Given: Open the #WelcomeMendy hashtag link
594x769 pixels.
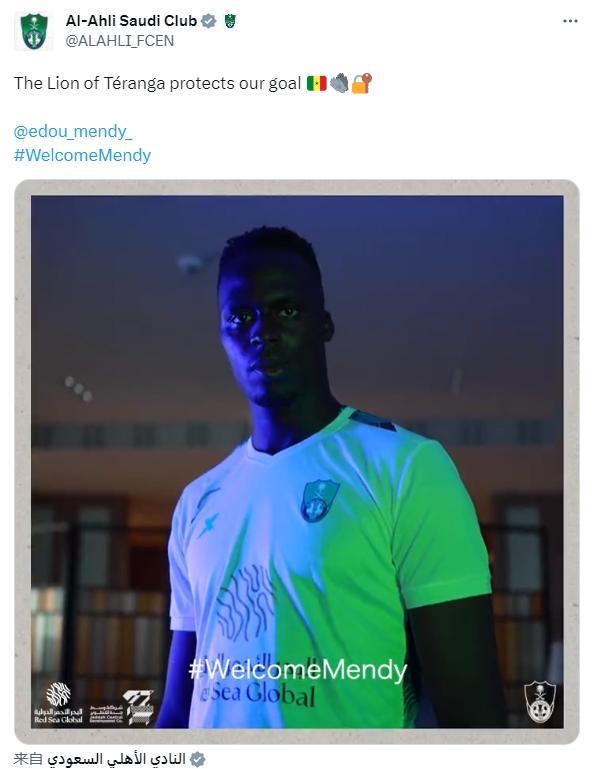Looking at the screenshot, I should (x=82, y=155).
